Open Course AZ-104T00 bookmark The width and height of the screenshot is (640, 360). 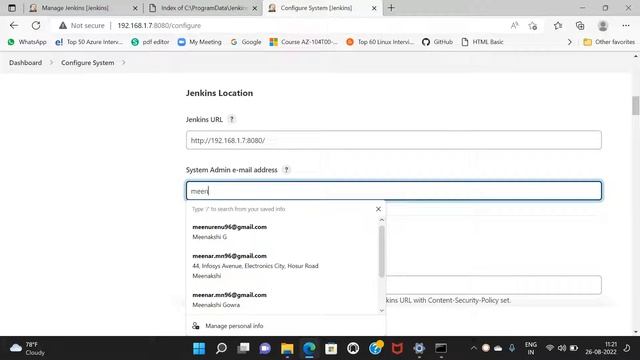click(x=304, y=42)
